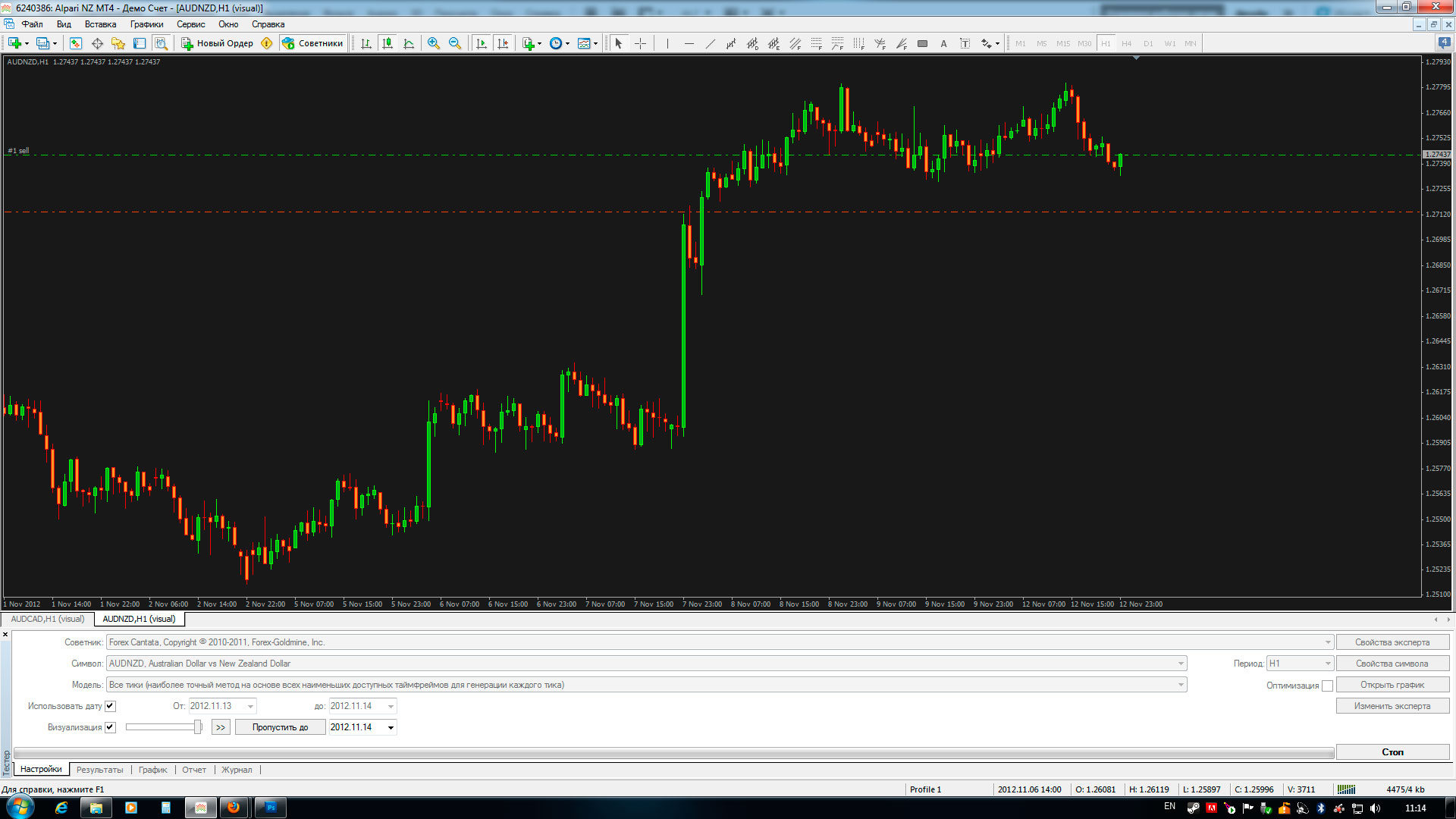Expand Модель ticks dropdown
Screen dimensions: 1456x819
(1181, 685)
